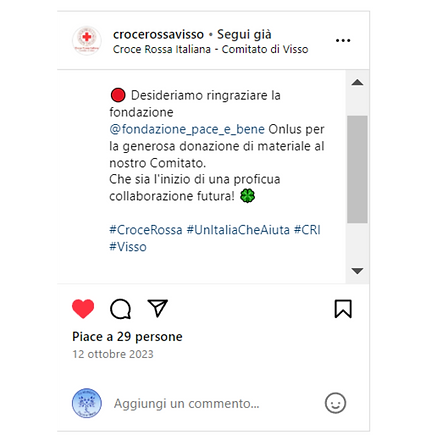
Task: Click own profile avatar near comment box
Action: pyautogui.click(x=87, y=403)
